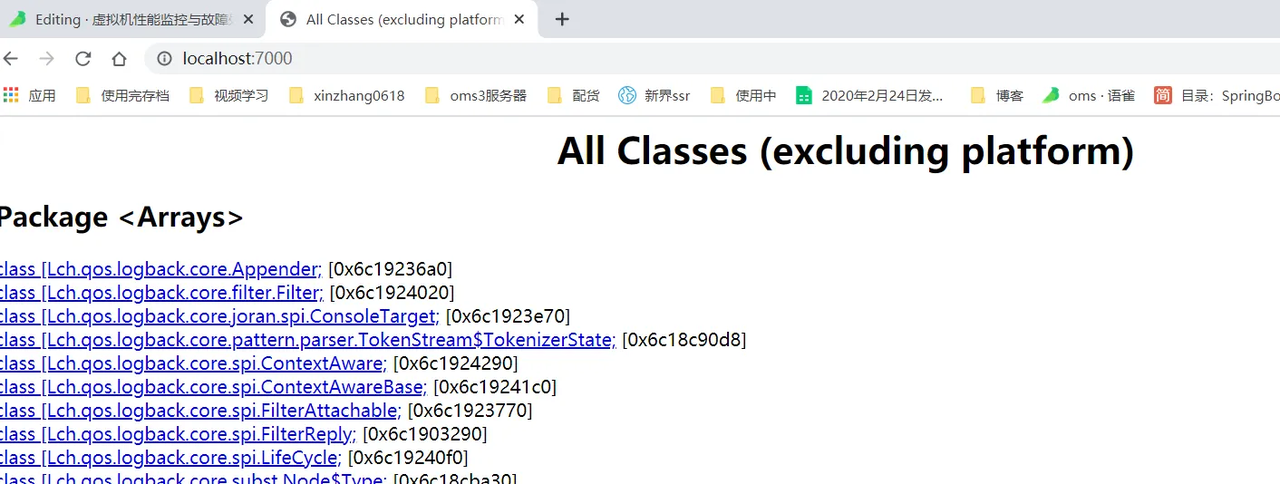Click site info icon in address bar
This screenshot has width=1280, height=484.
pos(165,59)
